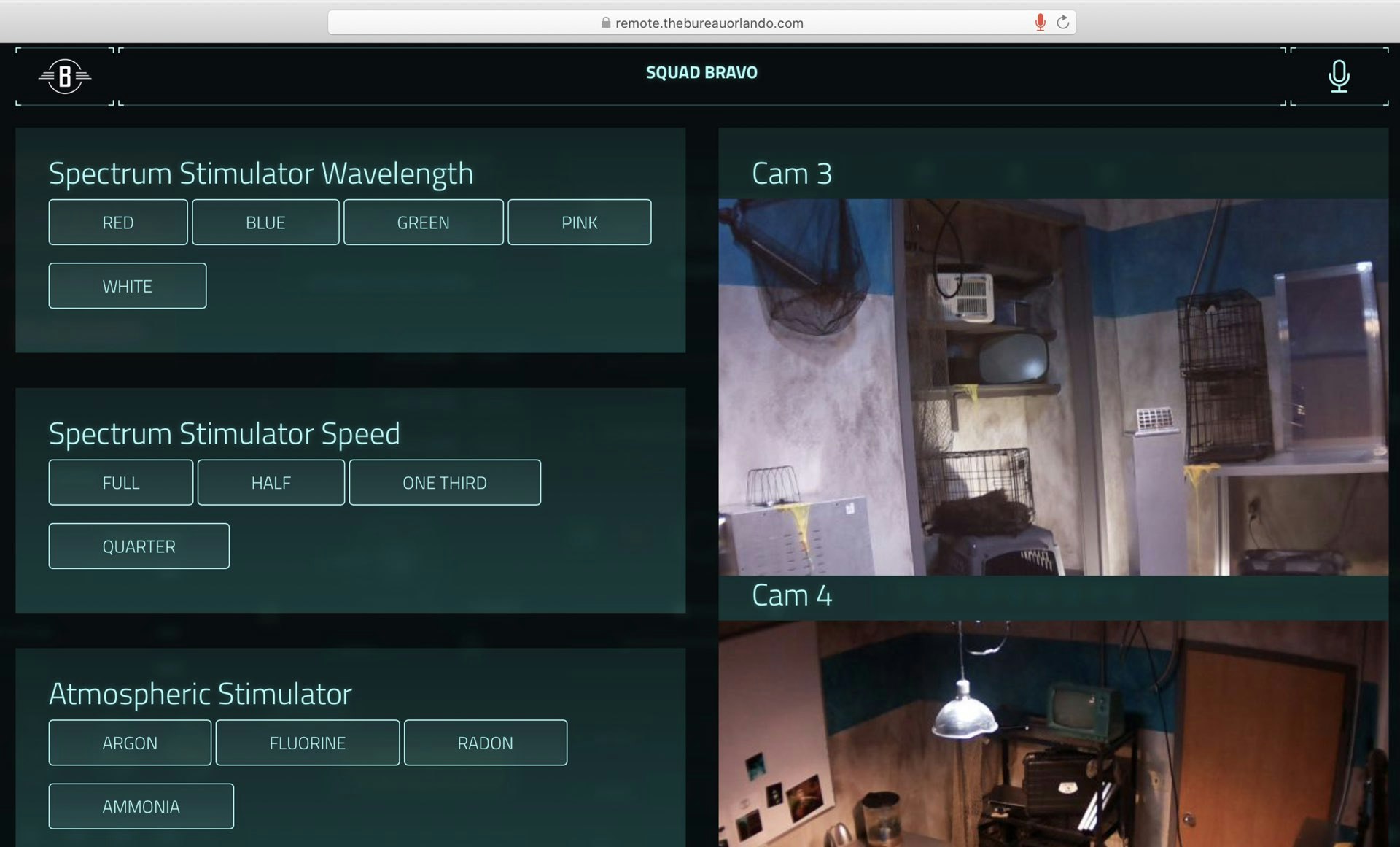Select RADON gas
Screen dimensions: 1400x847
[485, 743]
